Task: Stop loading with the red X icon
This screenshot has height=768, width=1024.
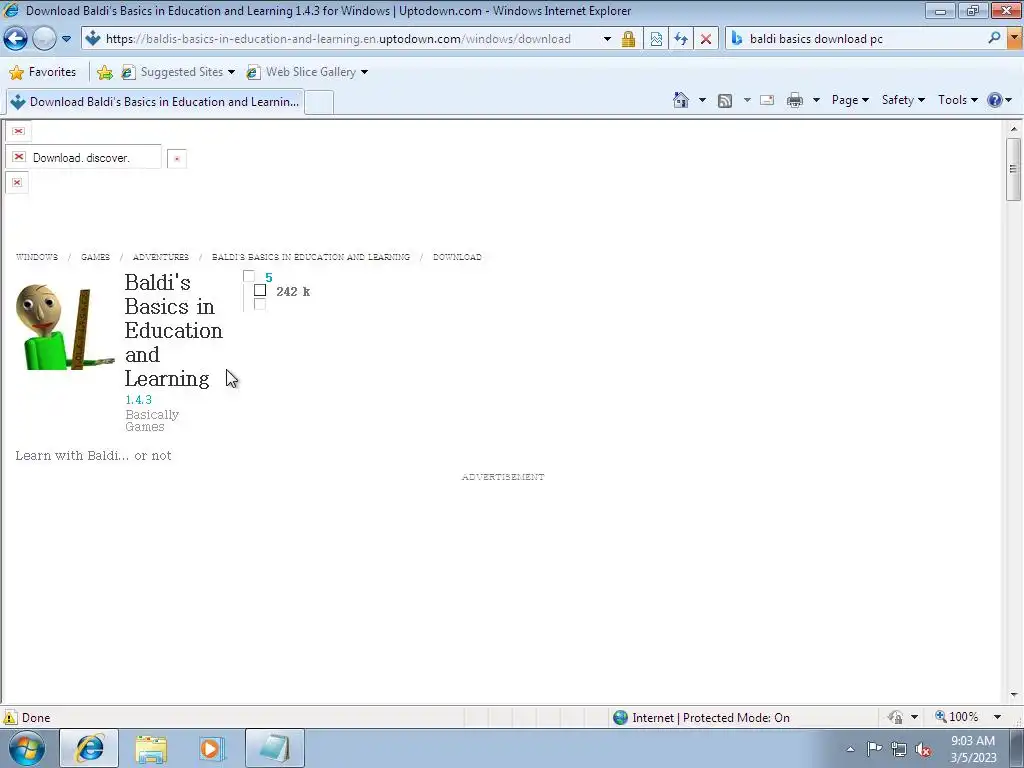Action: 706,39
